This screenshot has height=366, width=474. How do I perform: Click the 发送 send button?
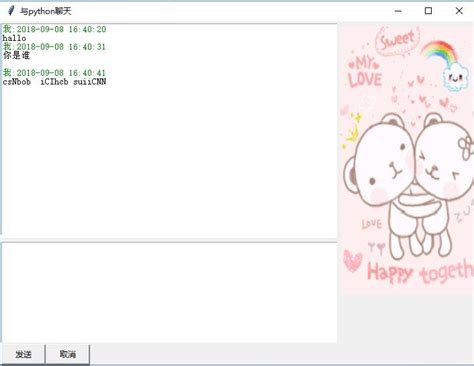pos(23,354)
